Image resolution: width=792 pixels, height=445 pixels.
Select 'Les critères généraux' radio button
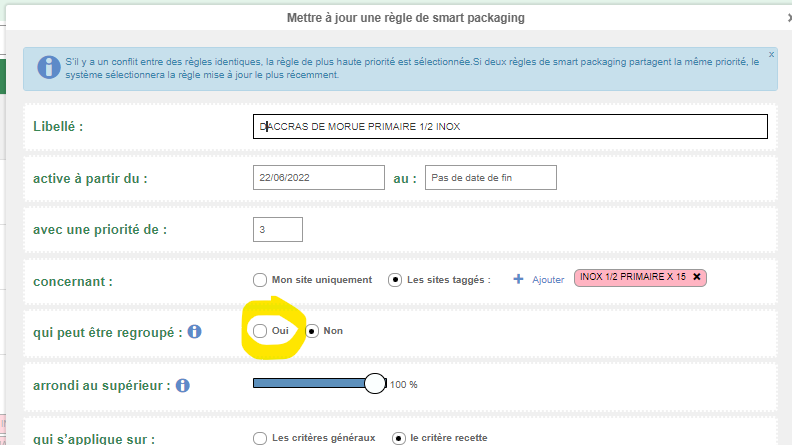click(260, 438)
